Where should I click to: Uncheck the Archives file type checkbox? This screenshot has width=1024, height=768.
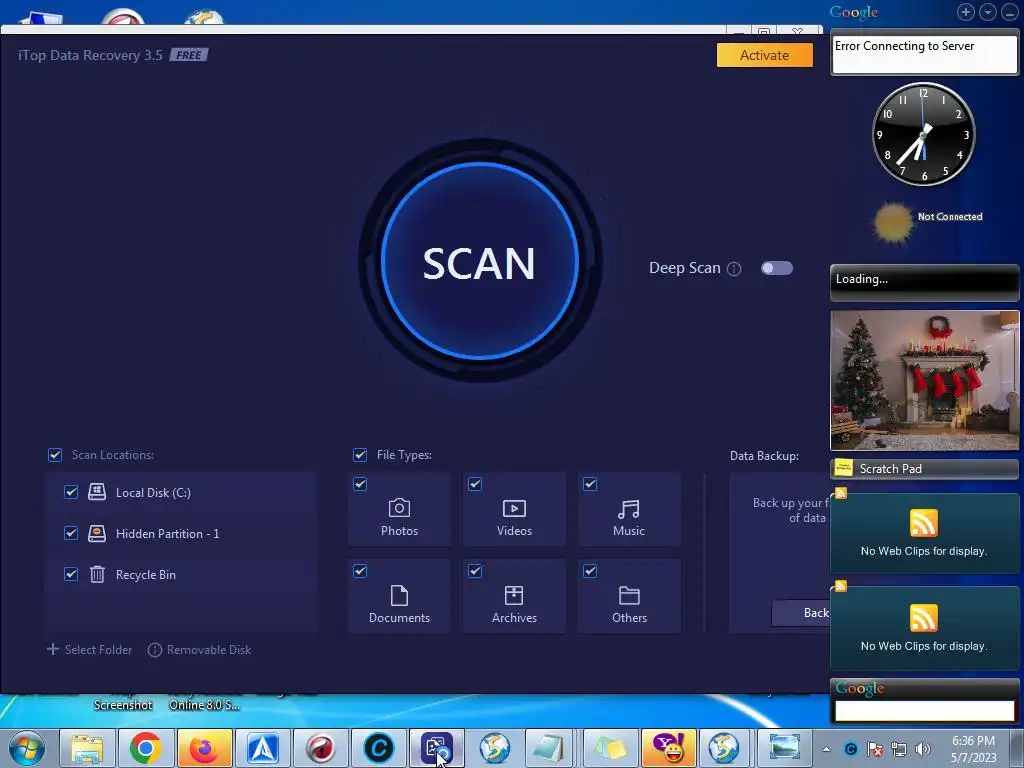coord(475,571)
